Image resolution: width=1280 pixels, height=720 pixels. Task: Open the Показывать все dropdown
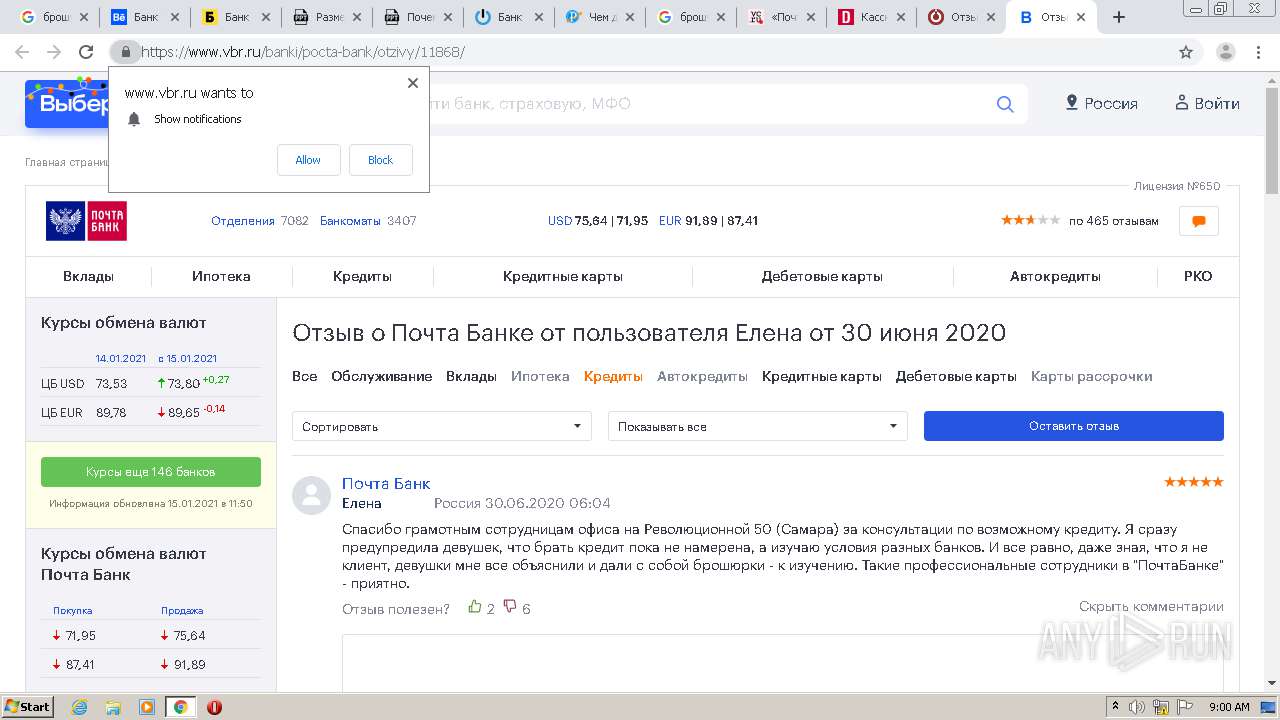[758, 426]
